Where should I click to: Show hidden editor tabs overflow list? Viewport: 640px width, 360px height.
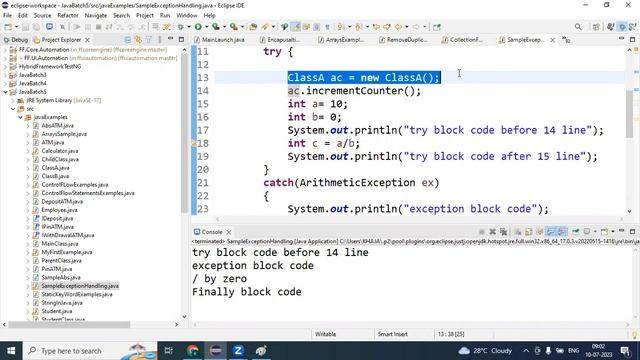(566, 40)
